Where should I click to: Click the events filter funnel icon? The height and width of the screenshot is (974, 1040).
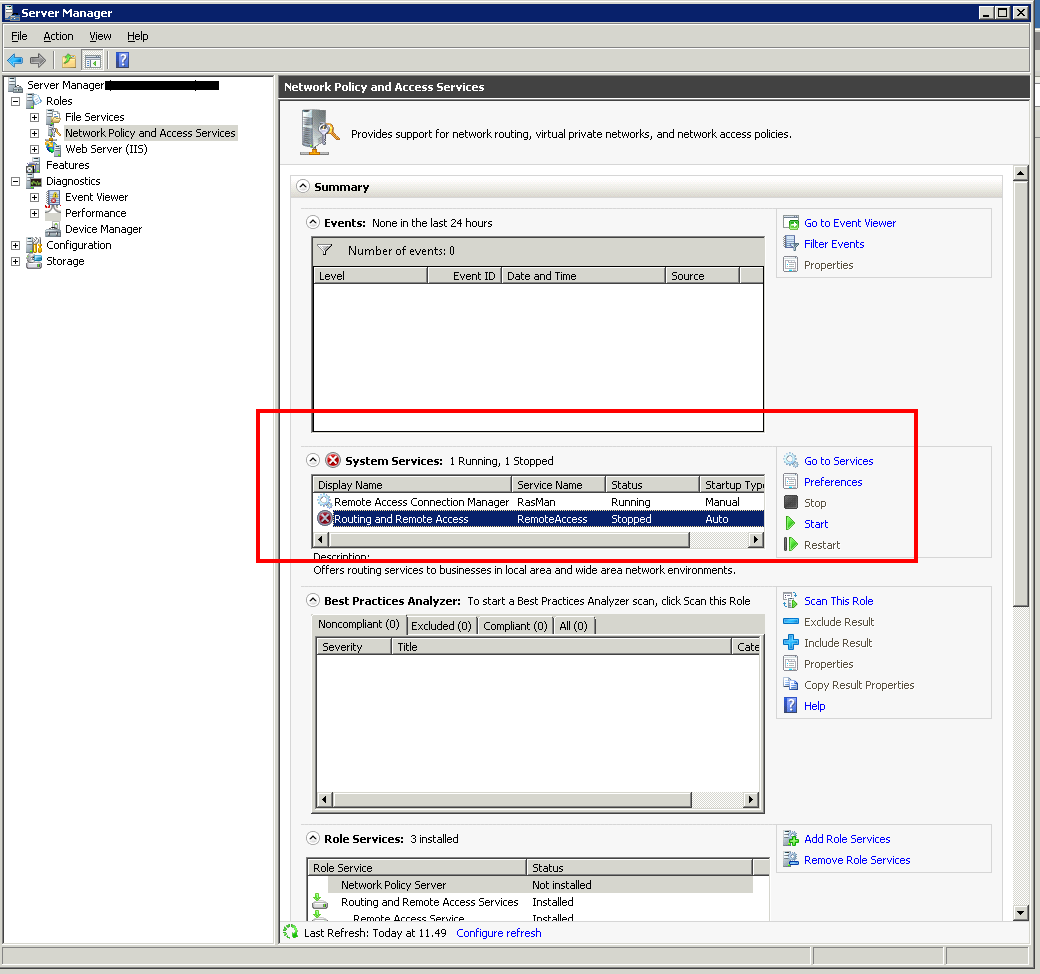(325, 251)
